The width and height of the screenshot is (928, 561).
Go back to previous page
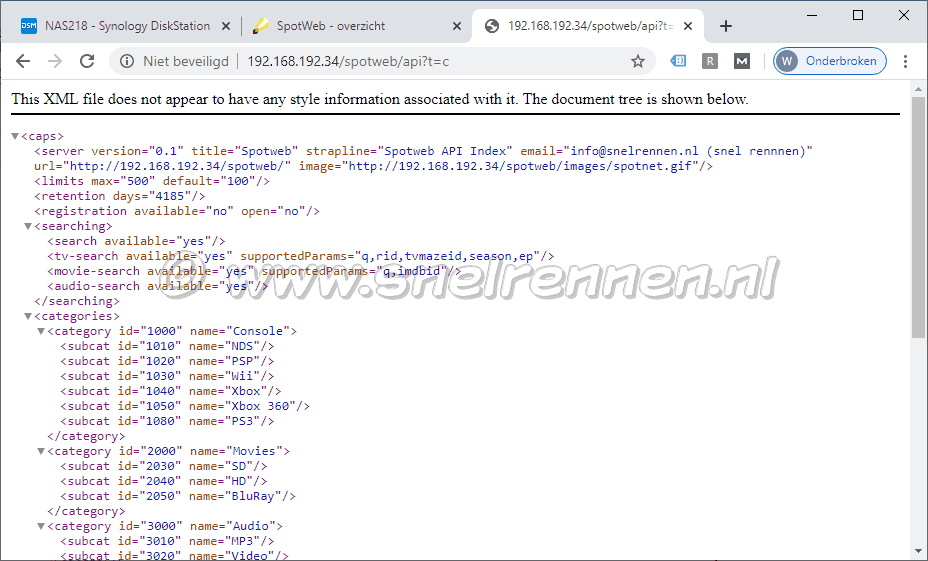23,61
